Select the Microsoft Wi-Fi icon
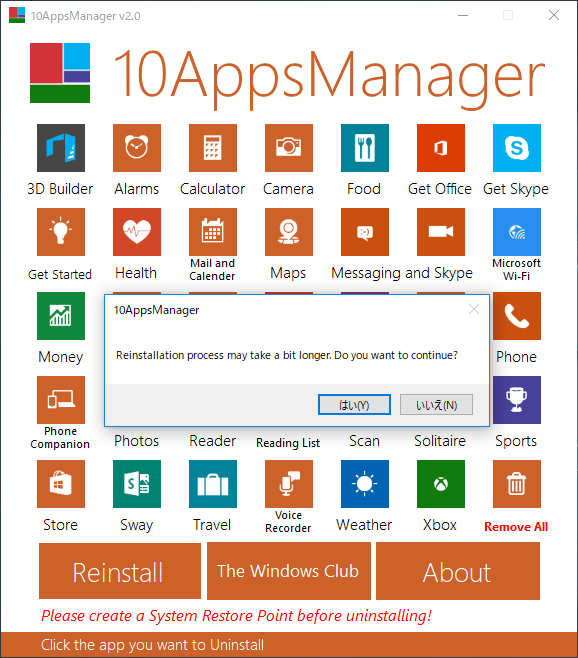 pos(517,232)
